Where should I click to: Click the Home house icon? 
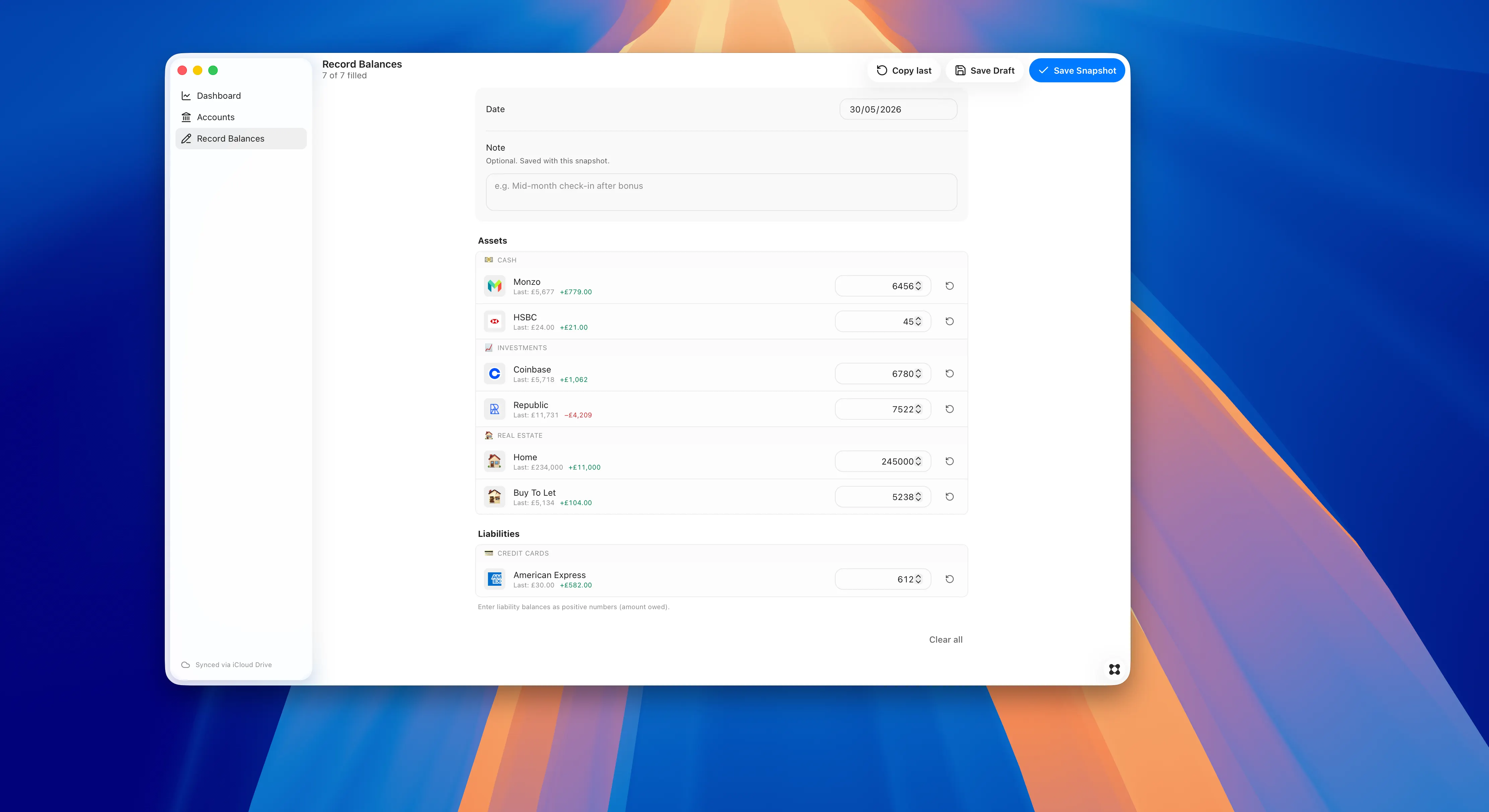(x=495, y=462)
